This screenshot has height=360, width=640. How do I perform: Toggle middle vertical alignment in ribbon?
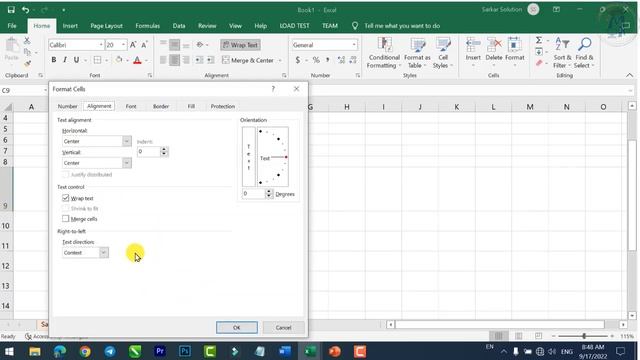coord(174,45)
